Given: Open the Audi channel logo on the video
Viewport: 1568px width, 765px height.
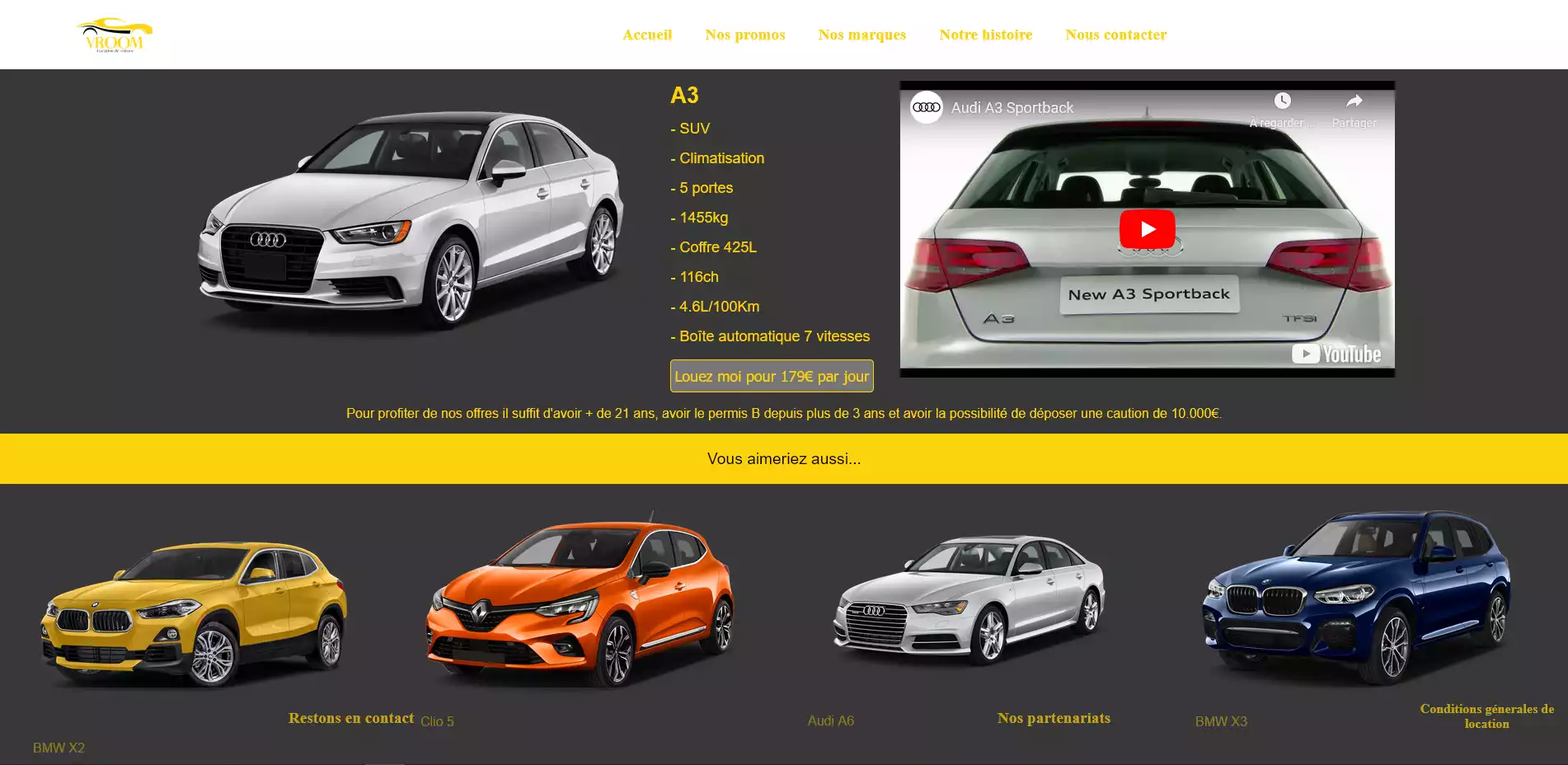Looking at the screenshot, I should [x=927, y=107].
